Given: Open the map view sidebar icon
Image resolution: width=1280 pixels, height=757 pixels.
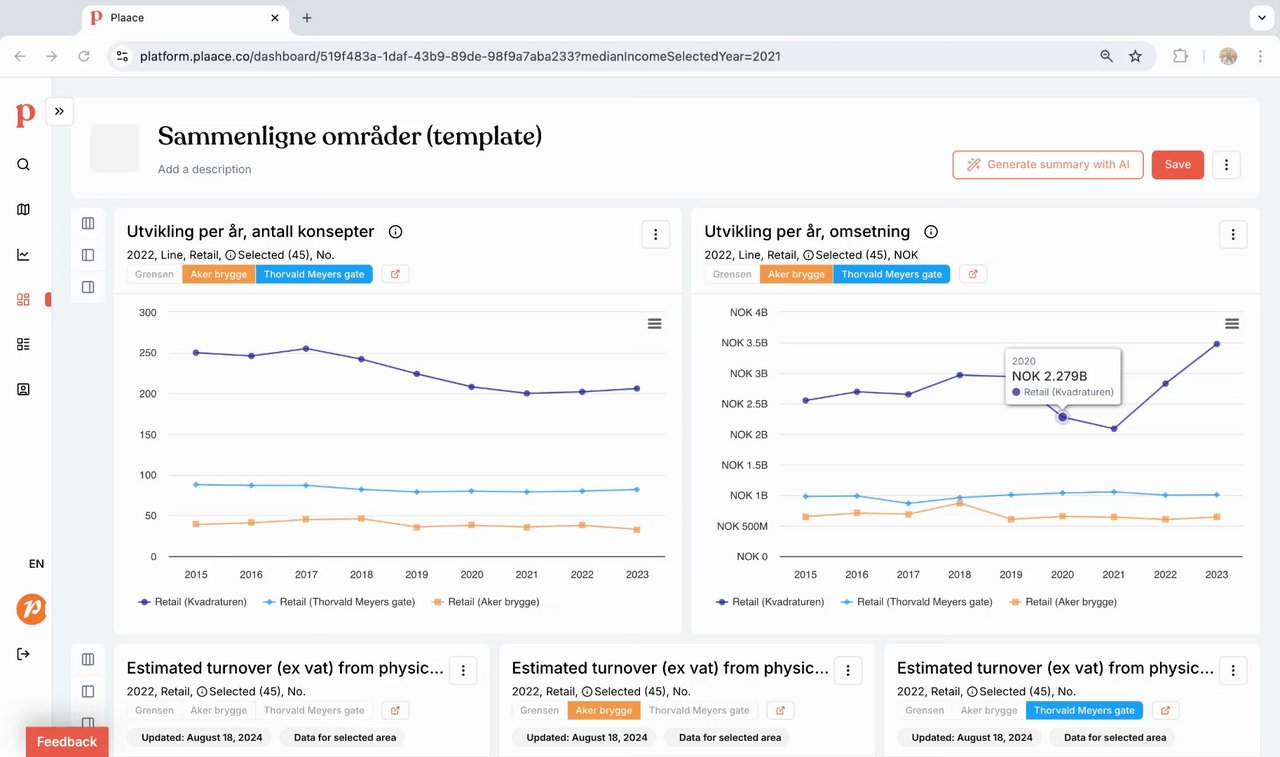Looking at the screenshot, I should [24, 210].
